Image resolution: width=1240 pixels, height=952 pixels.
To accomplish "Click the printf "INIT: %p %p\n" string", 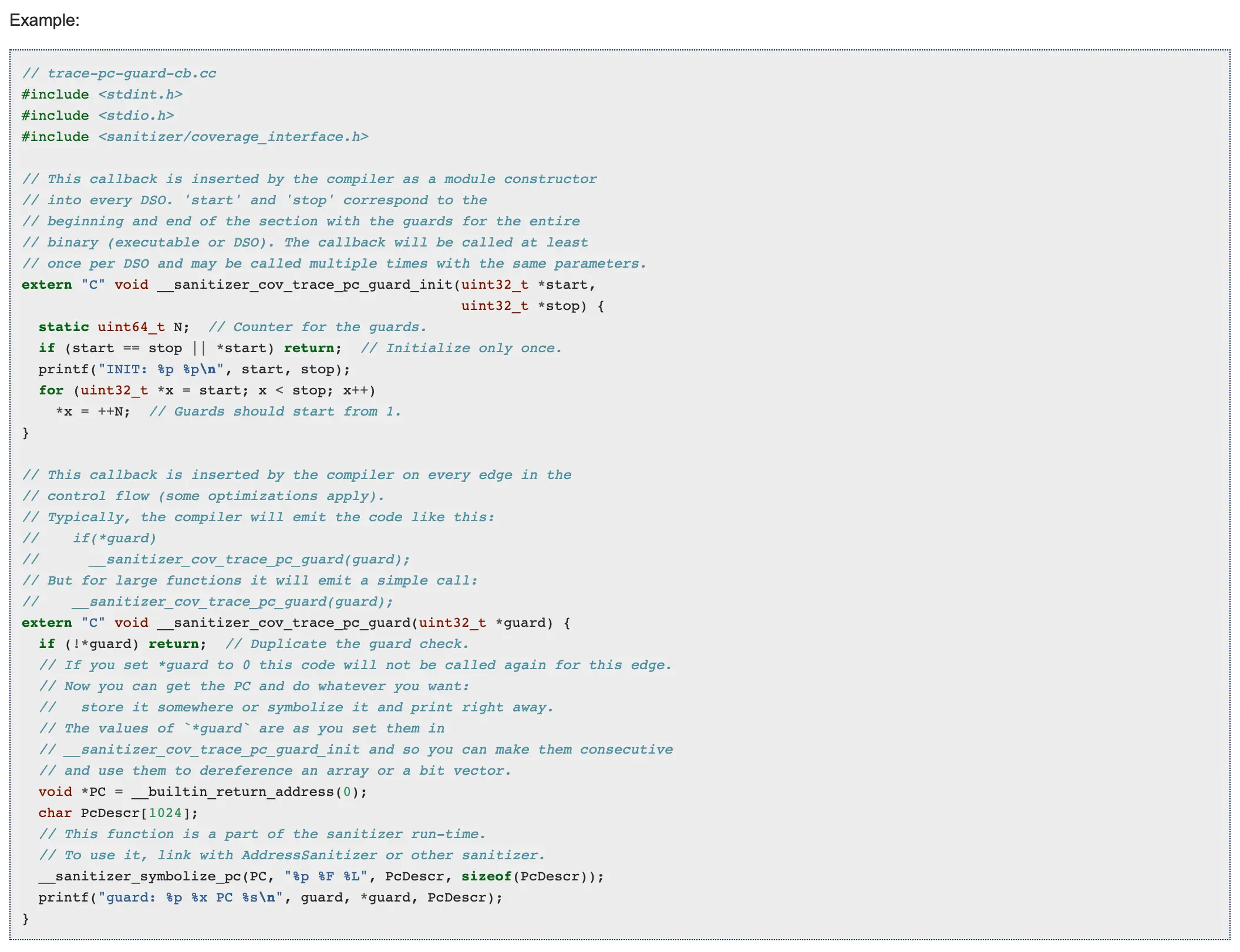I will pos(161,369).
